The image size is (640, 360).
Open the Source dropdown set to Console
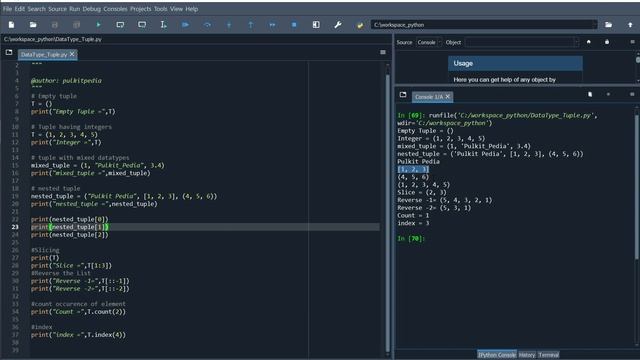(x=429, y=42)
